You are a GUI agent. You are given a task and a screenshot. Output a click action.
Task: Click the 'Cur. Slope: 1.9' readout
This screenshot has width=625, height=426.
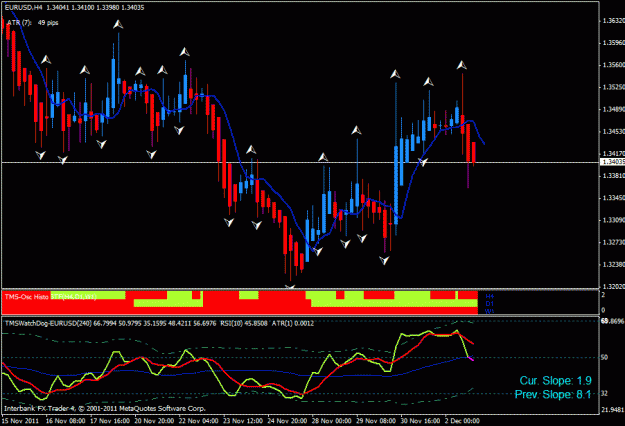[556, 381]
